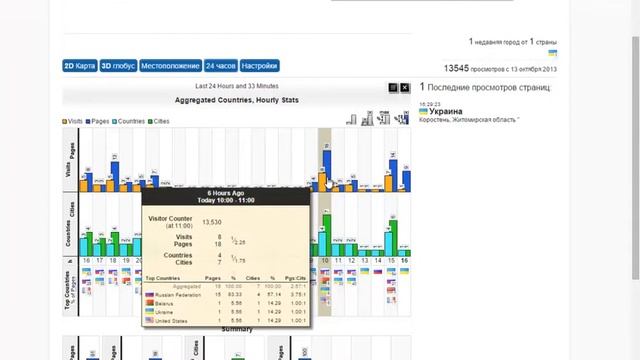Click the page vertical scrollbar thumb
Viewport: 640px width, 360px height.
pos(636,158)
